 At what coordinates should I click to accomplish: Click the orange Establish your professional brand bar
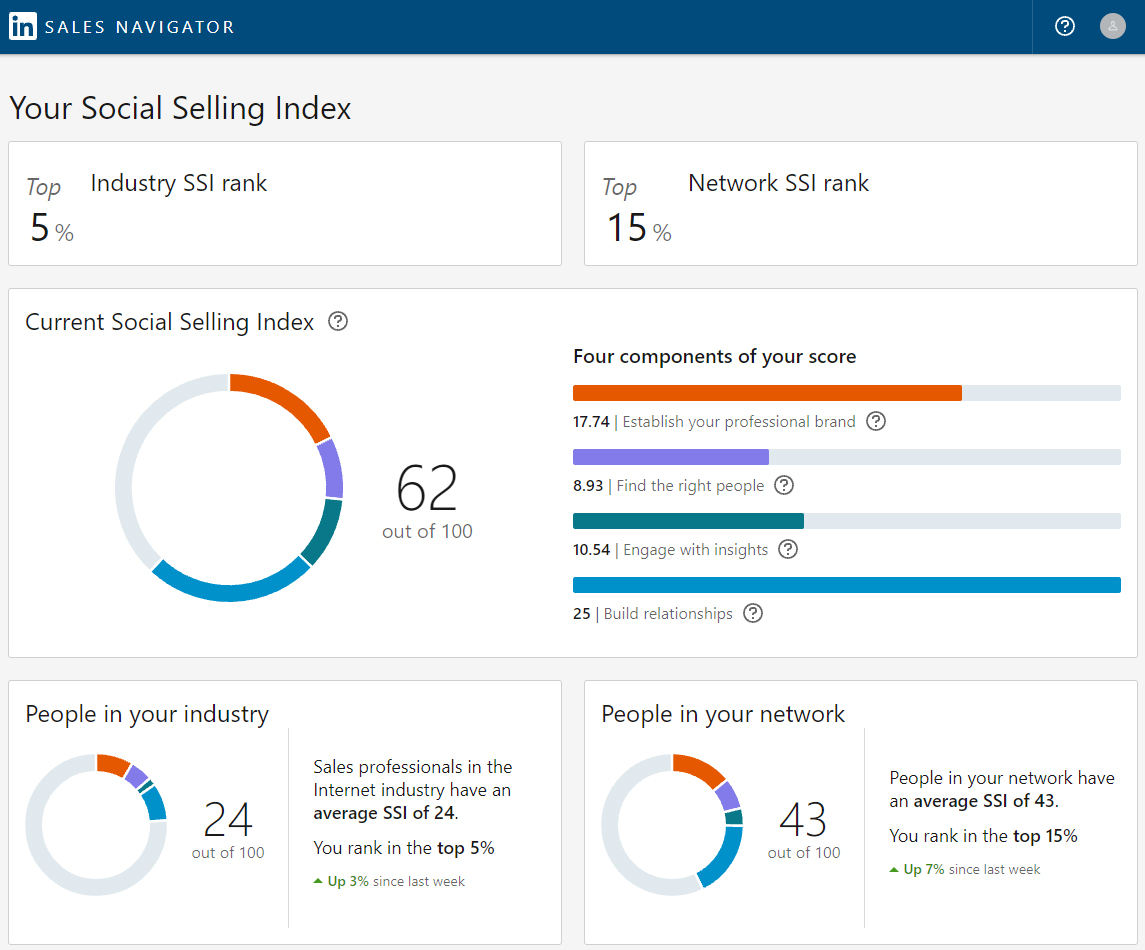767,393
